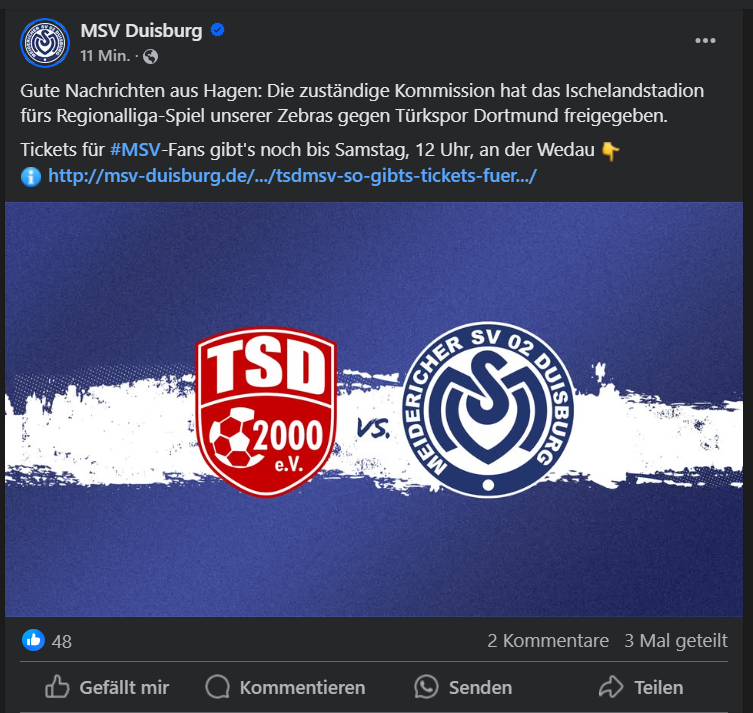Open the 48 reactions count

pyautogui.click(x=62, y=641)
